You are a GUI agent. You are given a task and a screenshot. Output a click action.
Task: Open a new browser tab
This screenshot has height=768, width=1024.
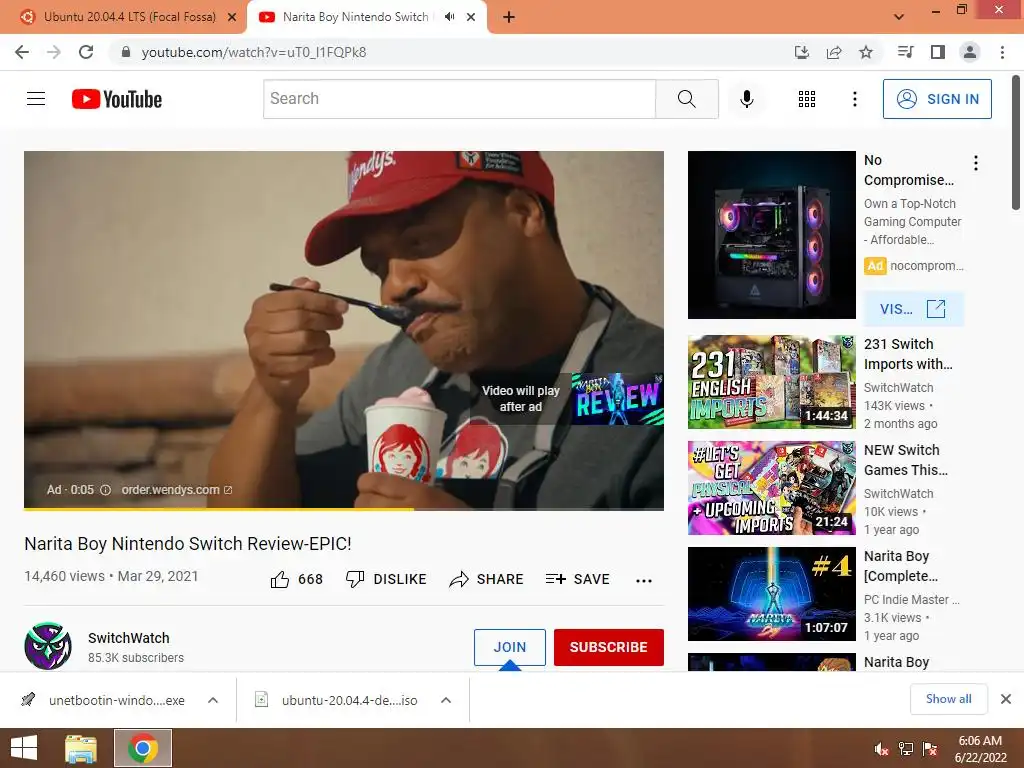click(509, 18)
